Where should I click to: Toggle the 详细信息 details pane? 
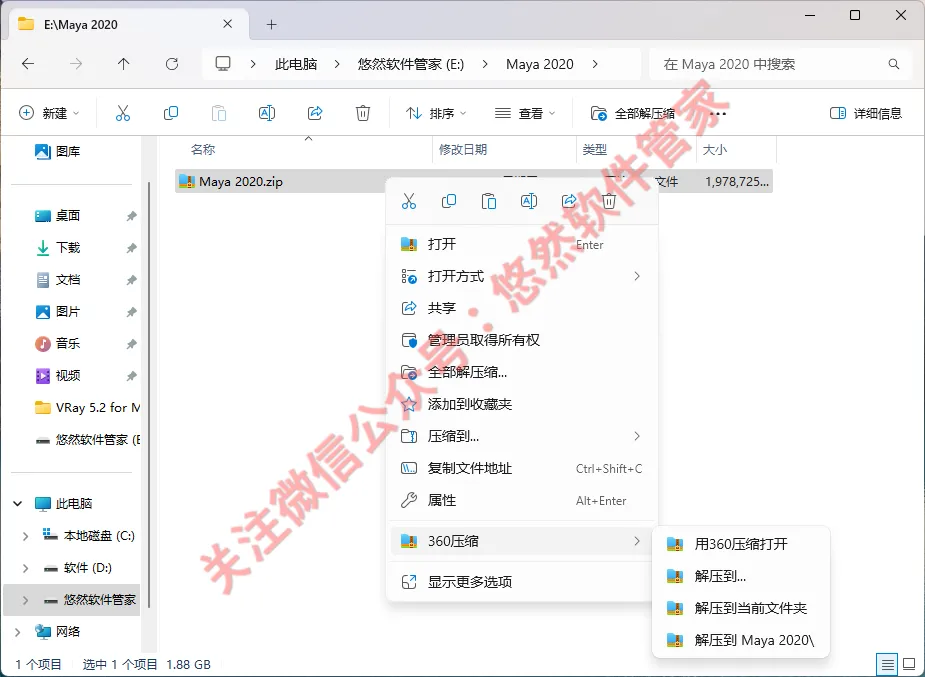[x=865, y=113]
